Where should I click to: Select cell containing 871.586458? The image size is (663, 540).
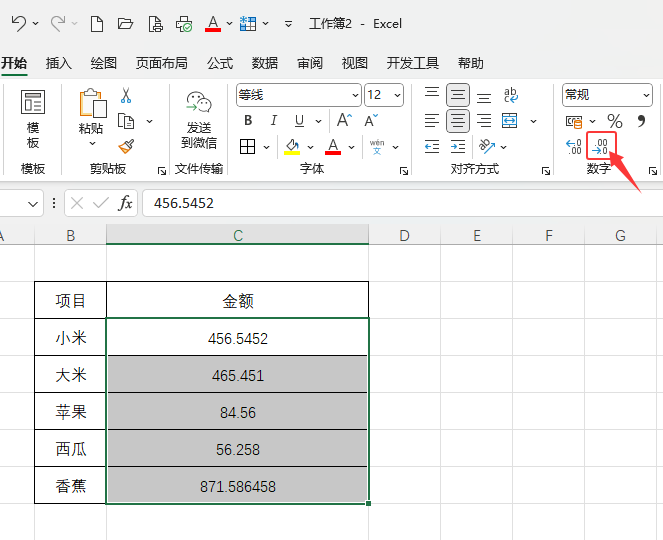(238, 486)
